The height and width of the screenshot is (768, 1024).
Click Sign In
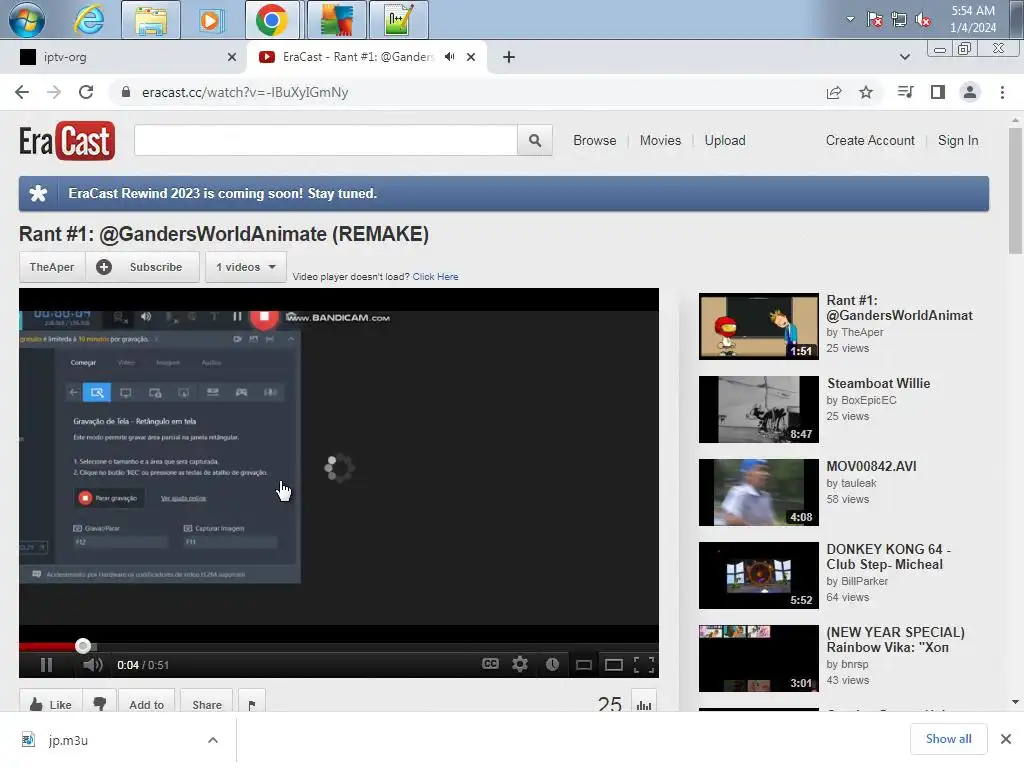click(x=958, y=140)
